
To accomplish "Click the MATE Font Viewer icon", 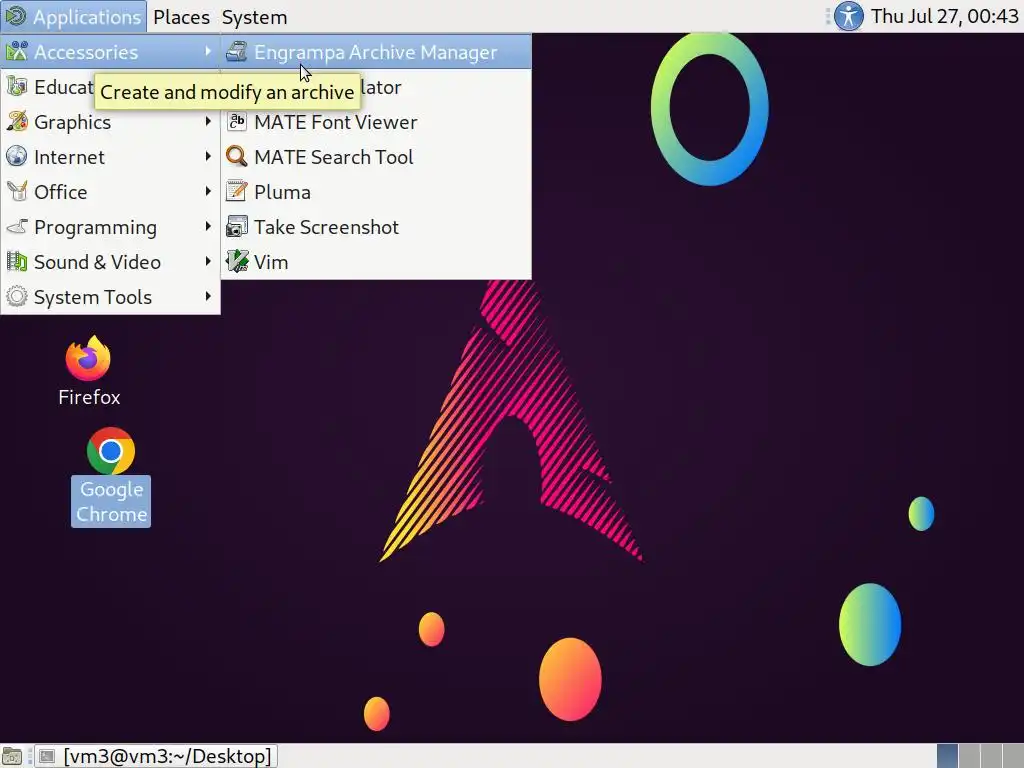I will [236, 121].
